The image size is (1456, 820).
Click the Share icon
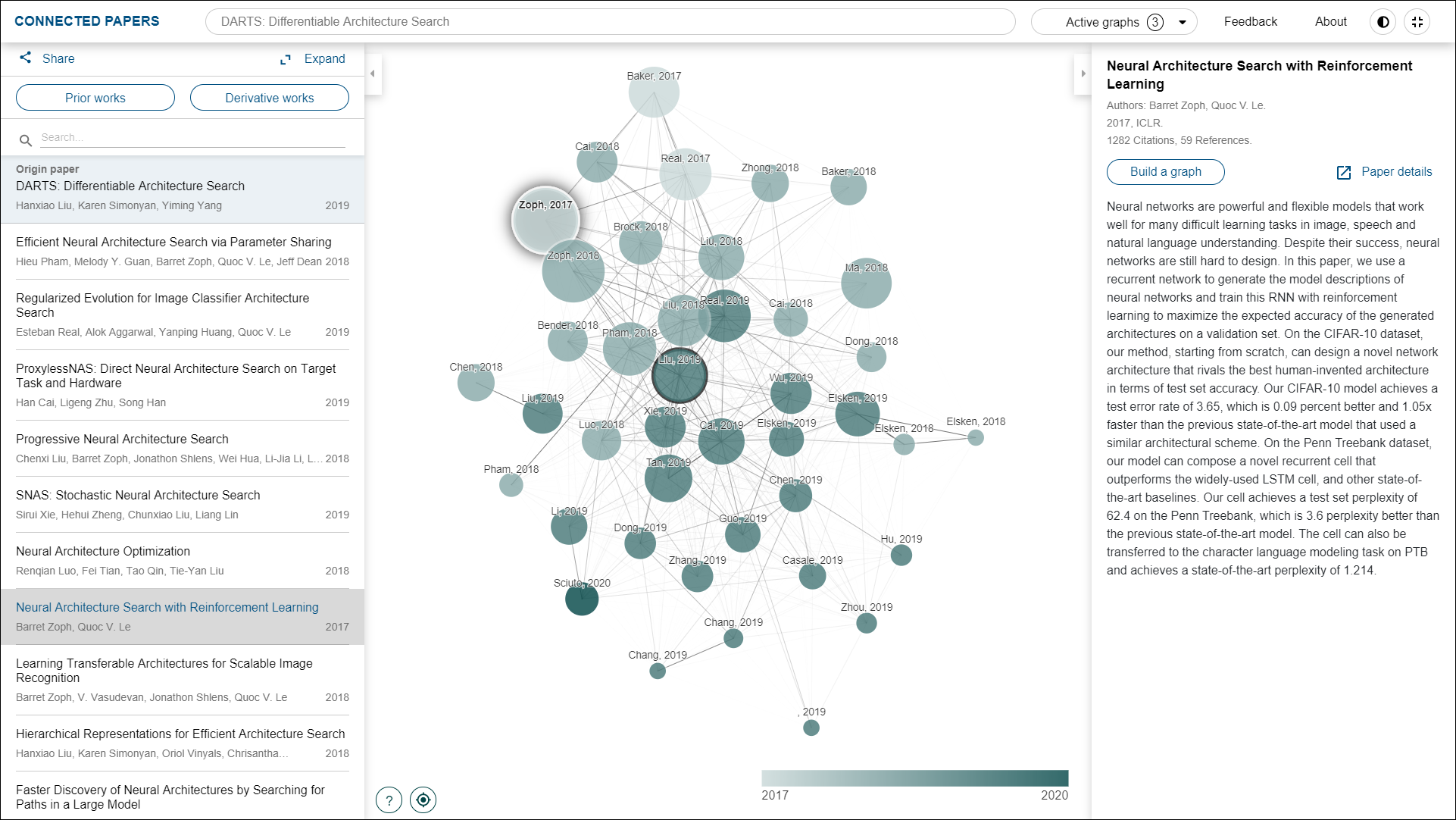[26, 58]
